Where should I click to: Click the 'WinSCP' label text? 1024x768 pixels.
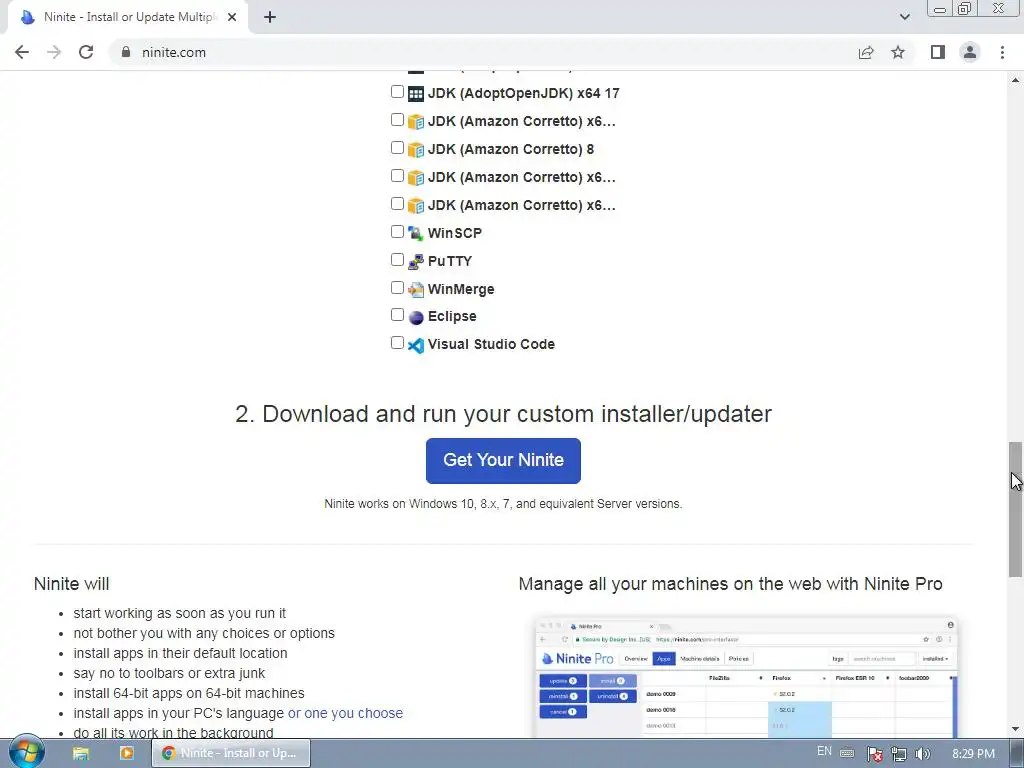pos(455,233)
